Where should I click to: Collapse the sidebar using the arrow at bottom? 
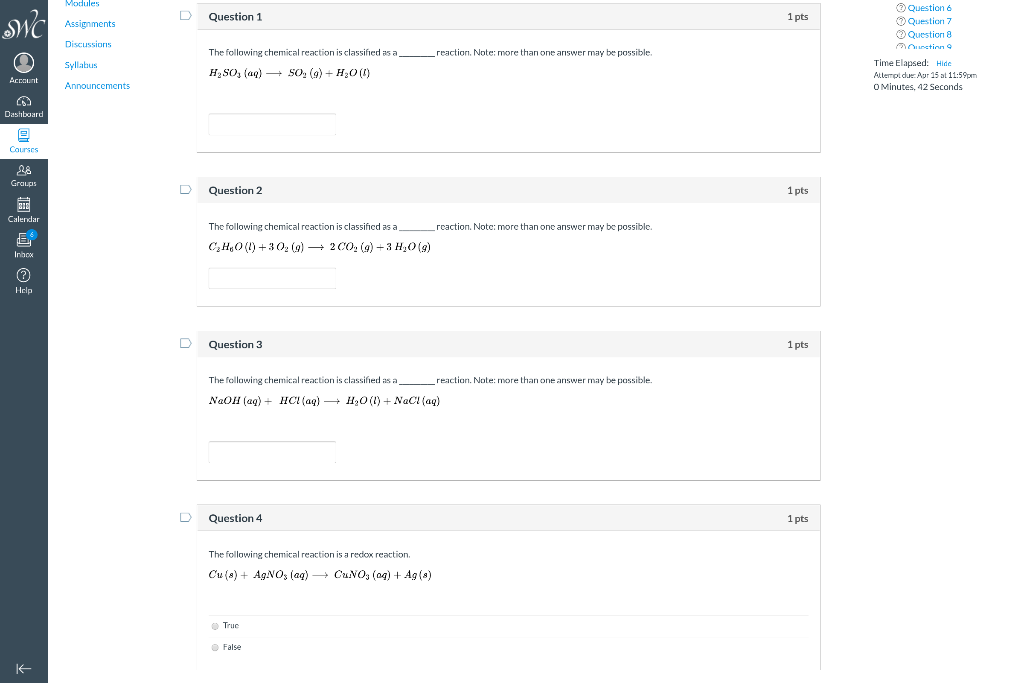pos(23,668)
